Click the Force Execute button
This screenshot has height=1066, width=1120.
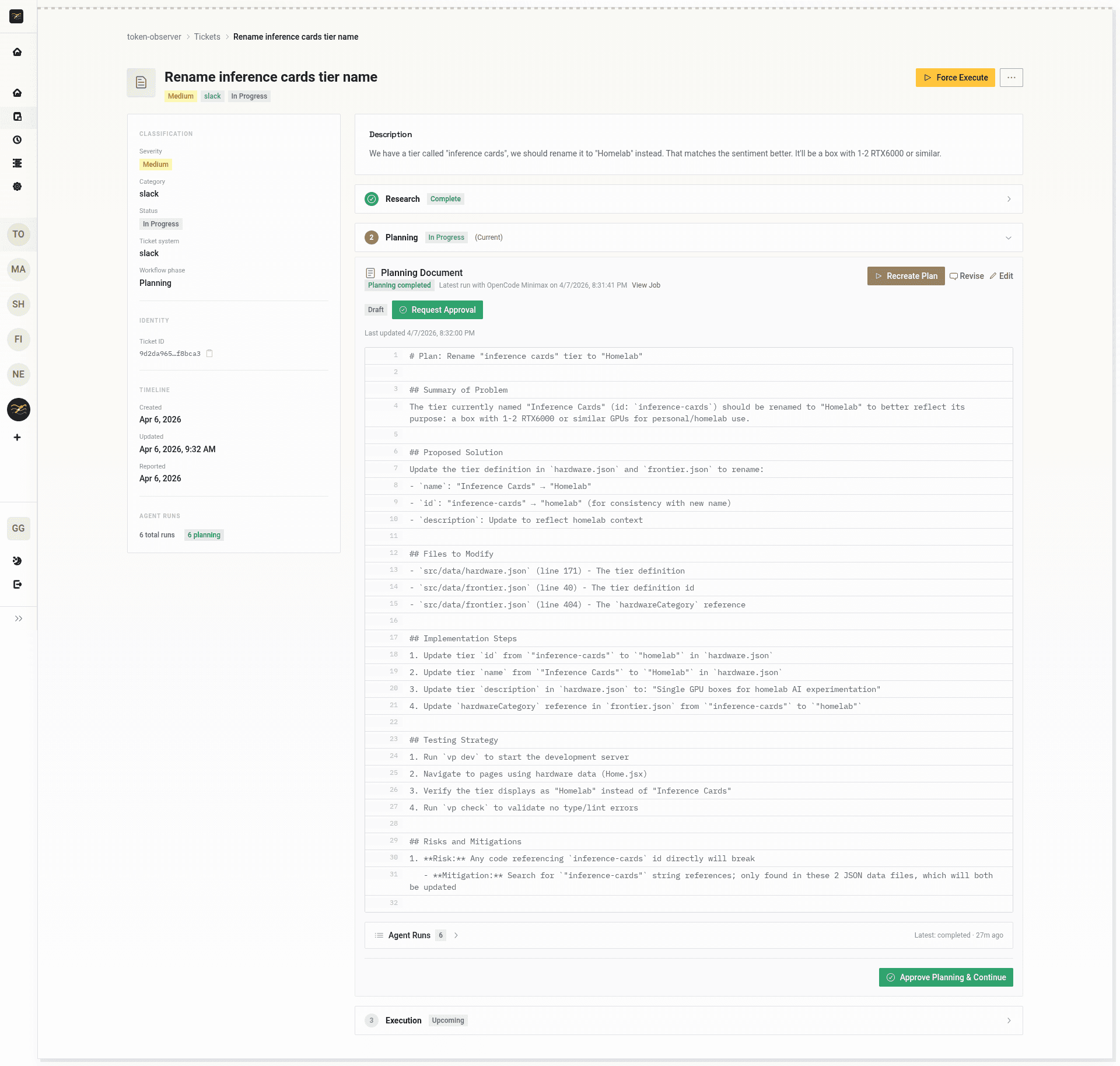955,77
